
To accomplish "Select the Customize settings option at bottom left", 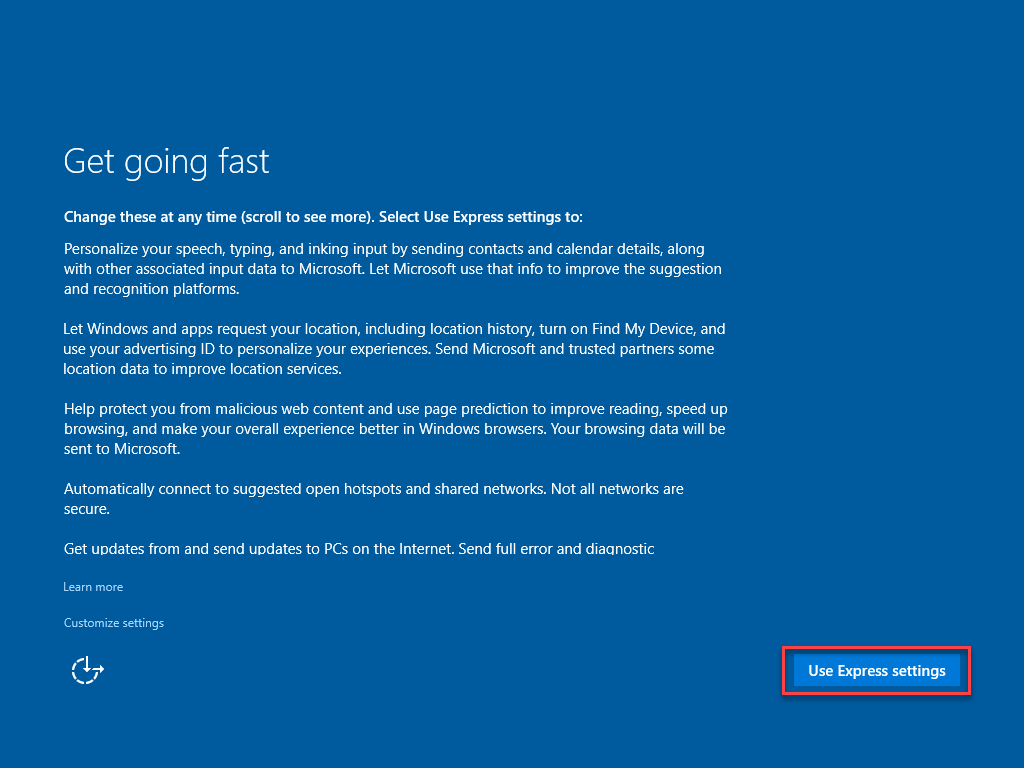I will 113,622.
